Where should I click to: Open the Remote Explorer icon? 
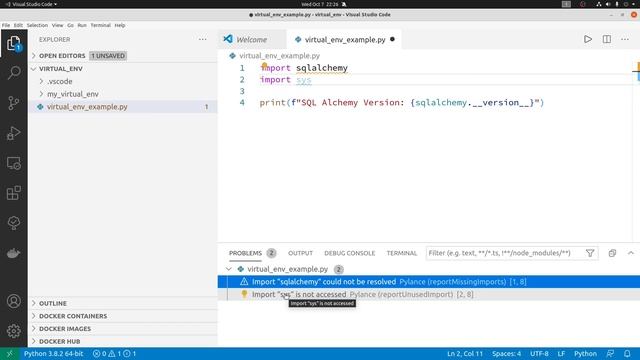(13, 163)
